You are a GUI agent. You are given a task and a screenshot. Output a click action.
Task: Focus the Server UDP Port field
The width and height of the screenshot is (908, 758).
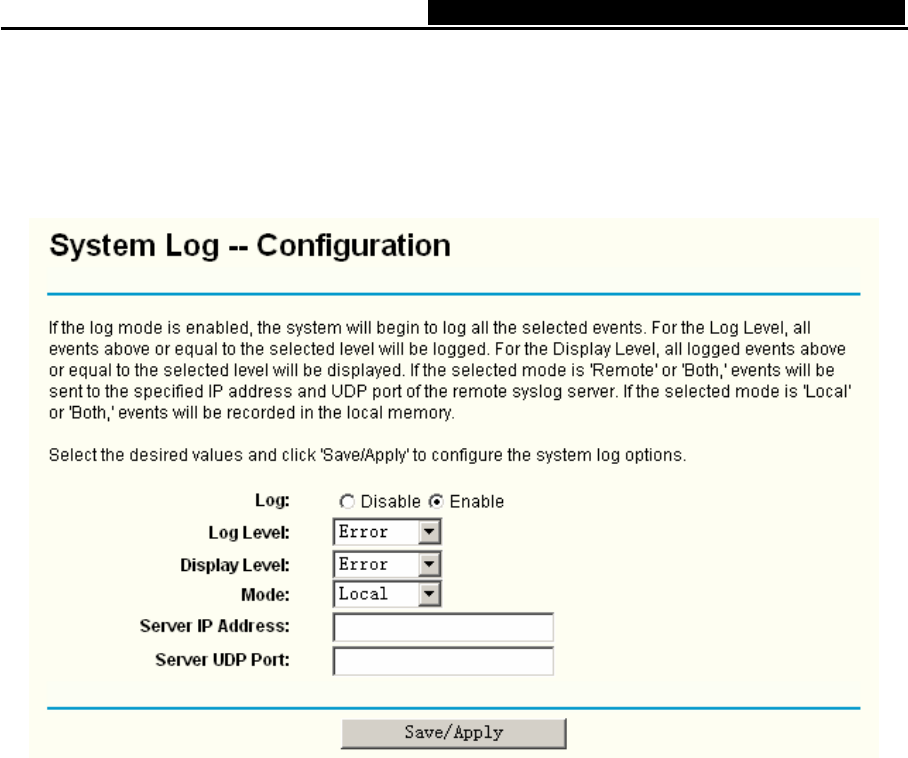click(443, 661)
